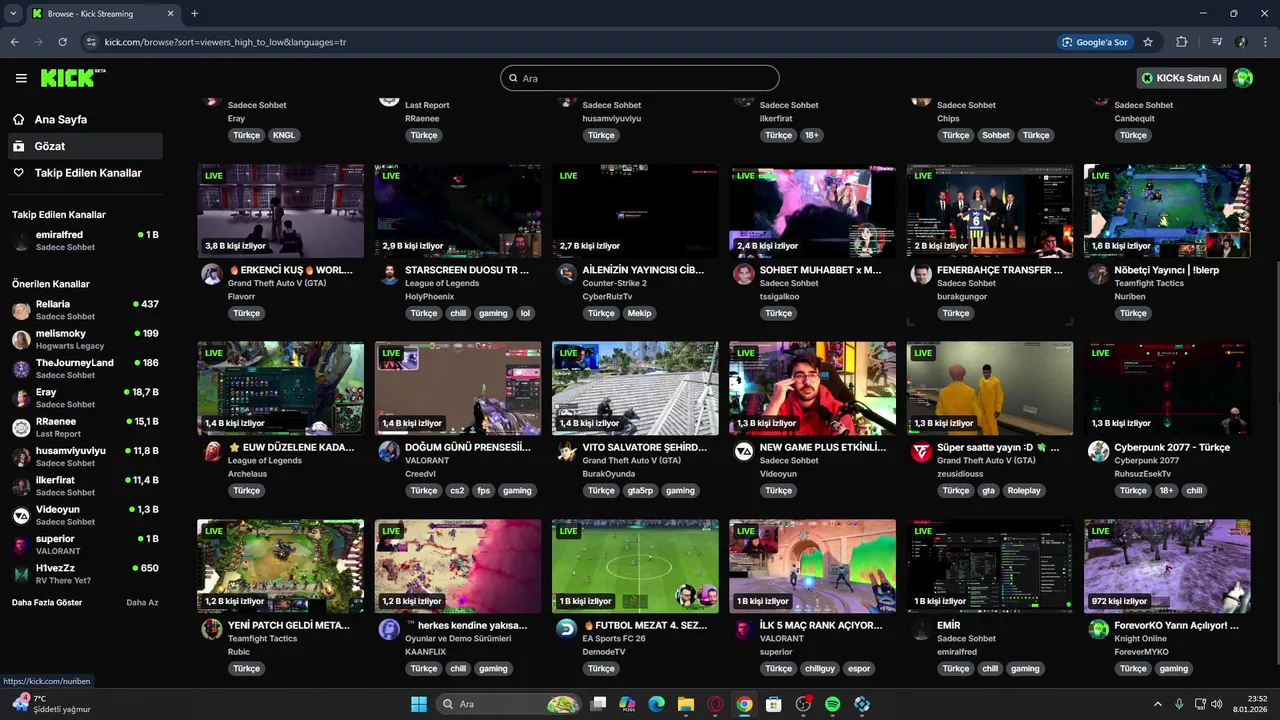Open HolyPhoenix channel avatar
This screenshot has height=720, width=1280.
pos(389,274)
